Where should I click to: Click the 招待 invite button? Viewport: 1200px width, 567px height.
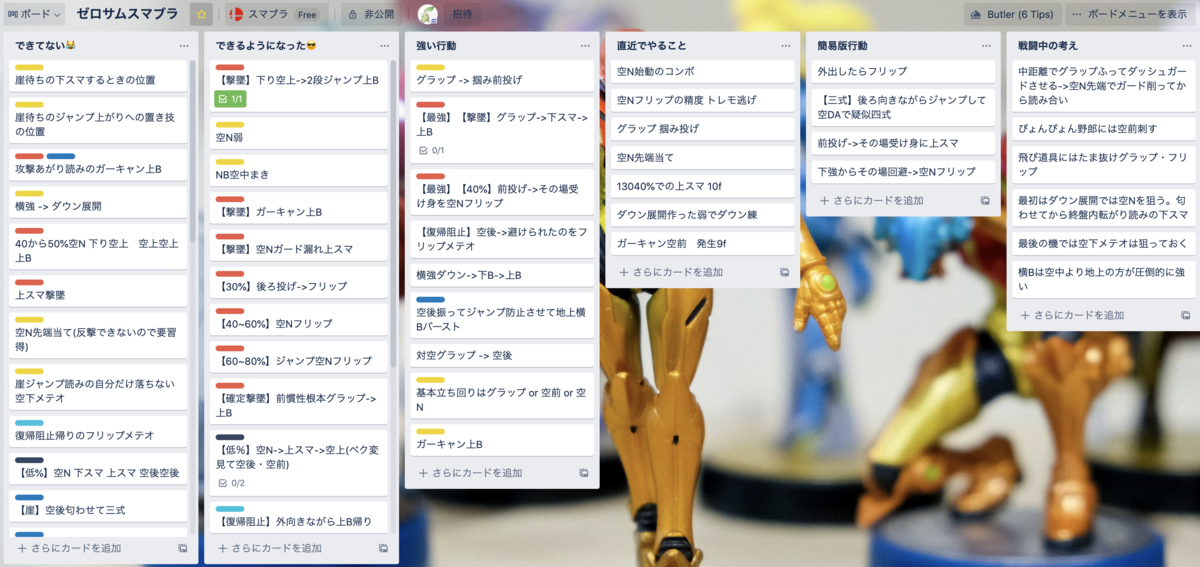462,15
